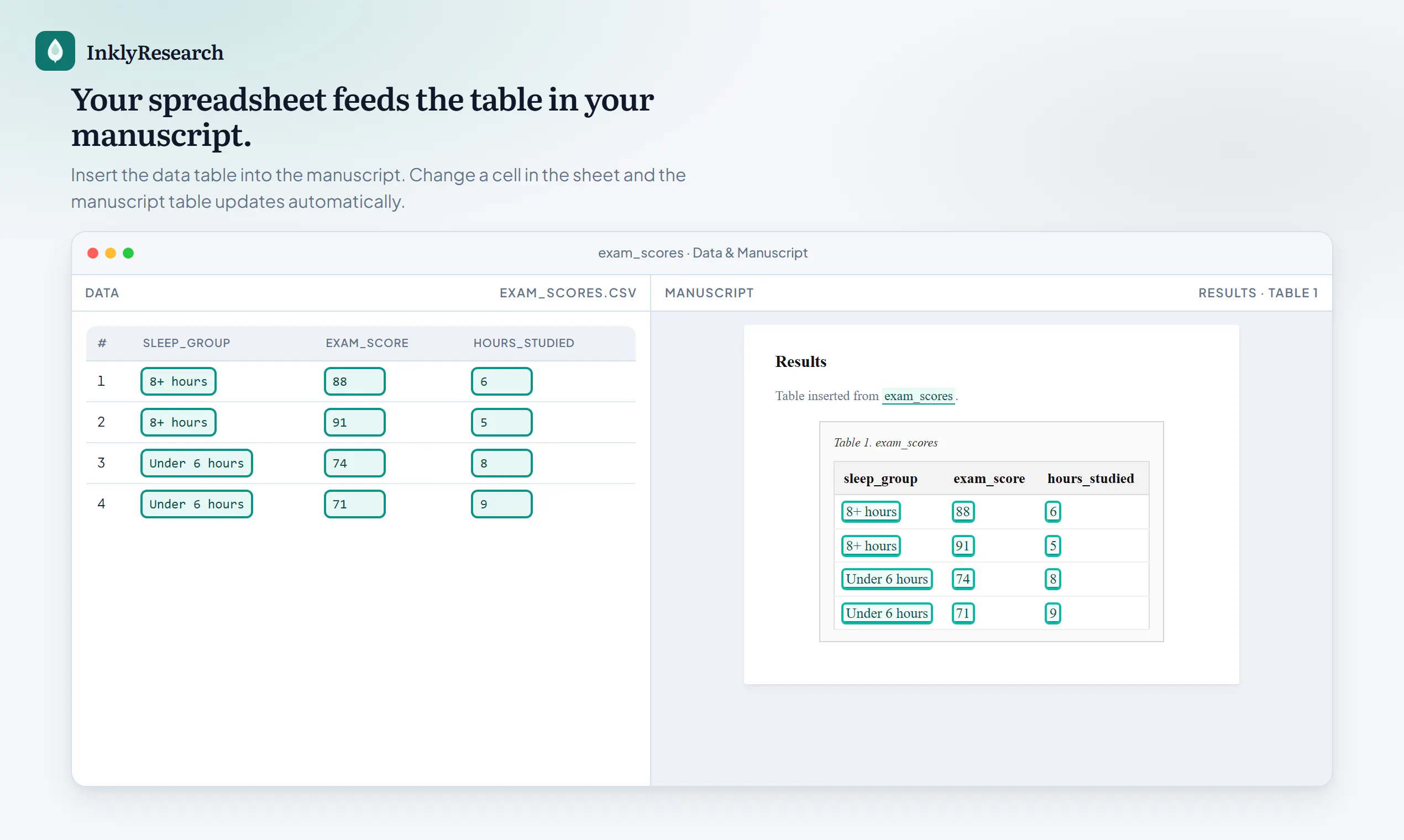Click the 'Table 1. exam_scores' caption
The height and width of the screenshot is (840, 1404).
(x=886, y=443)
